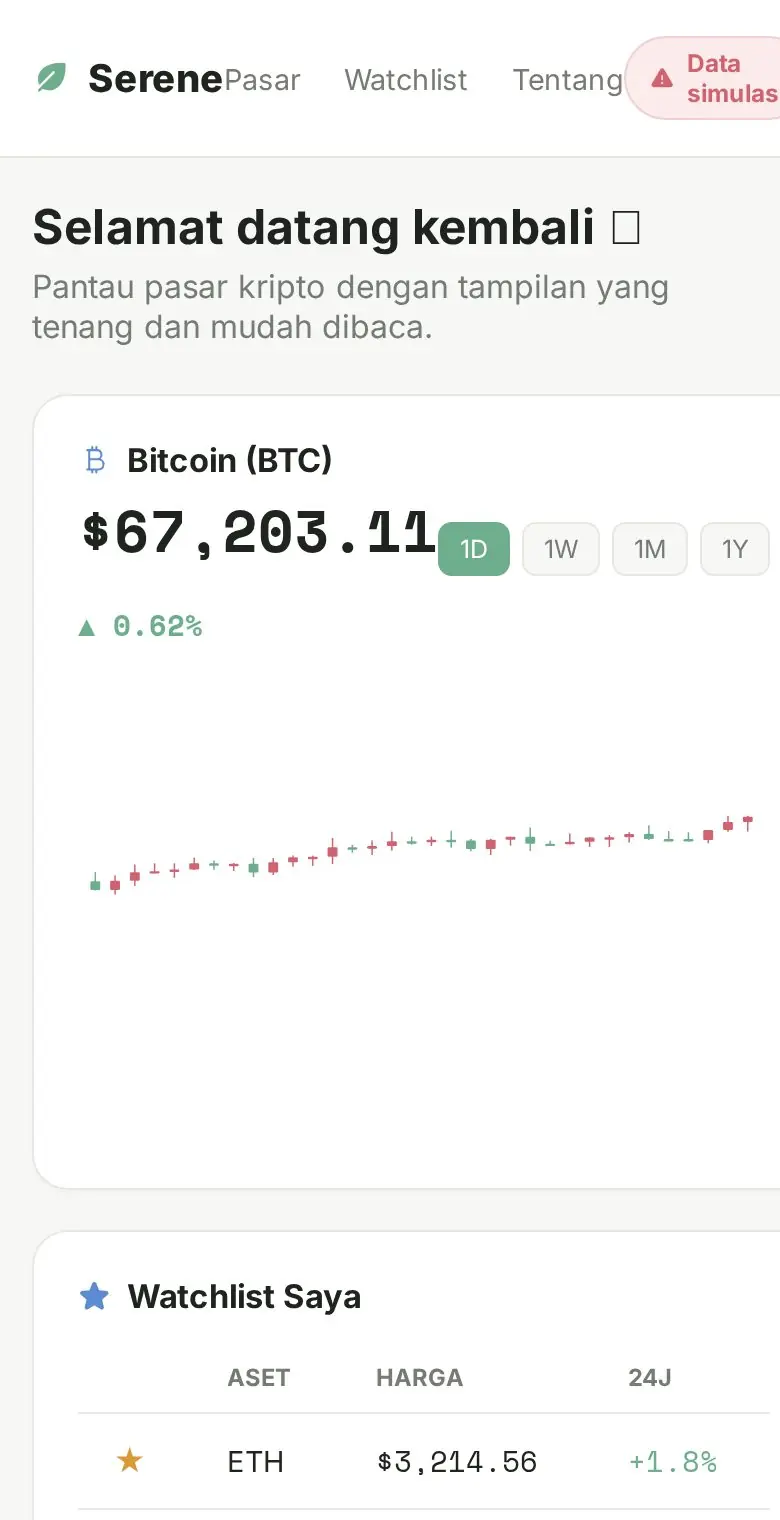Switch chart to 1W timeframe
The height and width of the screenshot is (1520, 780).
[x=561, y=549]
